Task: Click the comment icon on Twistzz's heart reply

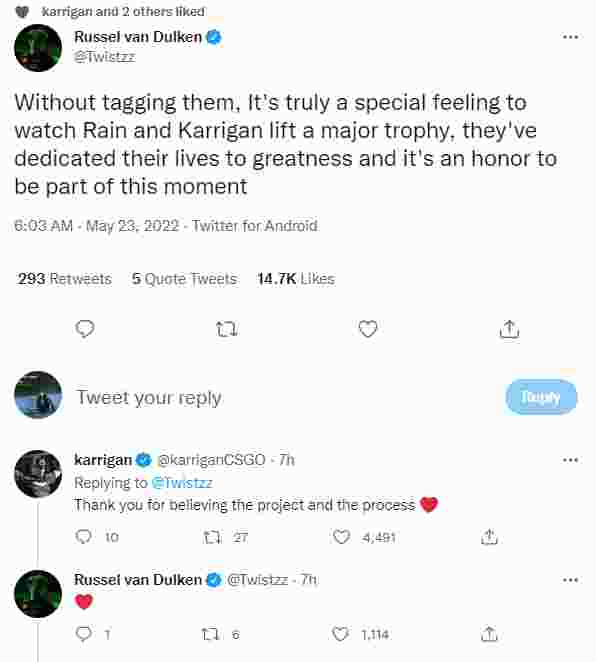Action: (83, 634)
